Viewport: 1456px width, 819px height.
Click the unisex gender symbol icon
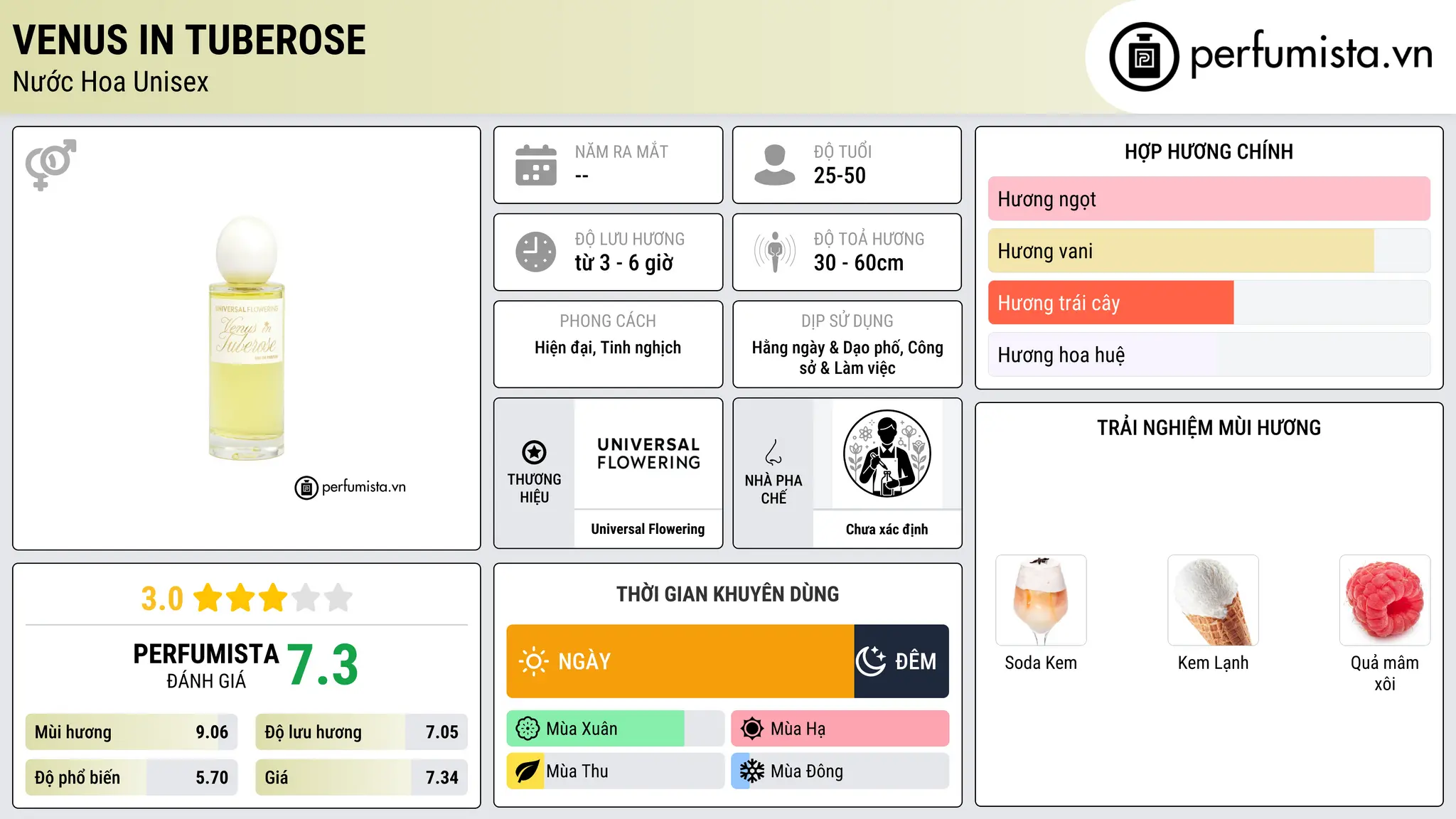[50, 164]
